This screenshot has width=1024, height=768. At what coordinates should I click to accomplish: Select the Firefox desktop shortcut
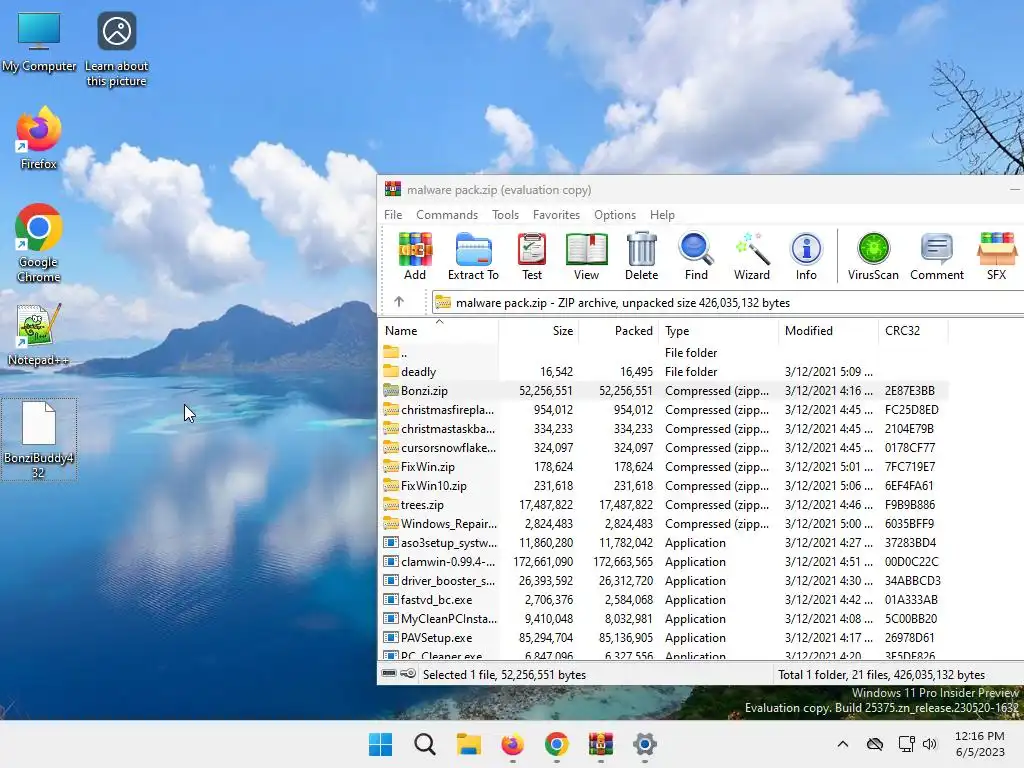click(39, 138)
